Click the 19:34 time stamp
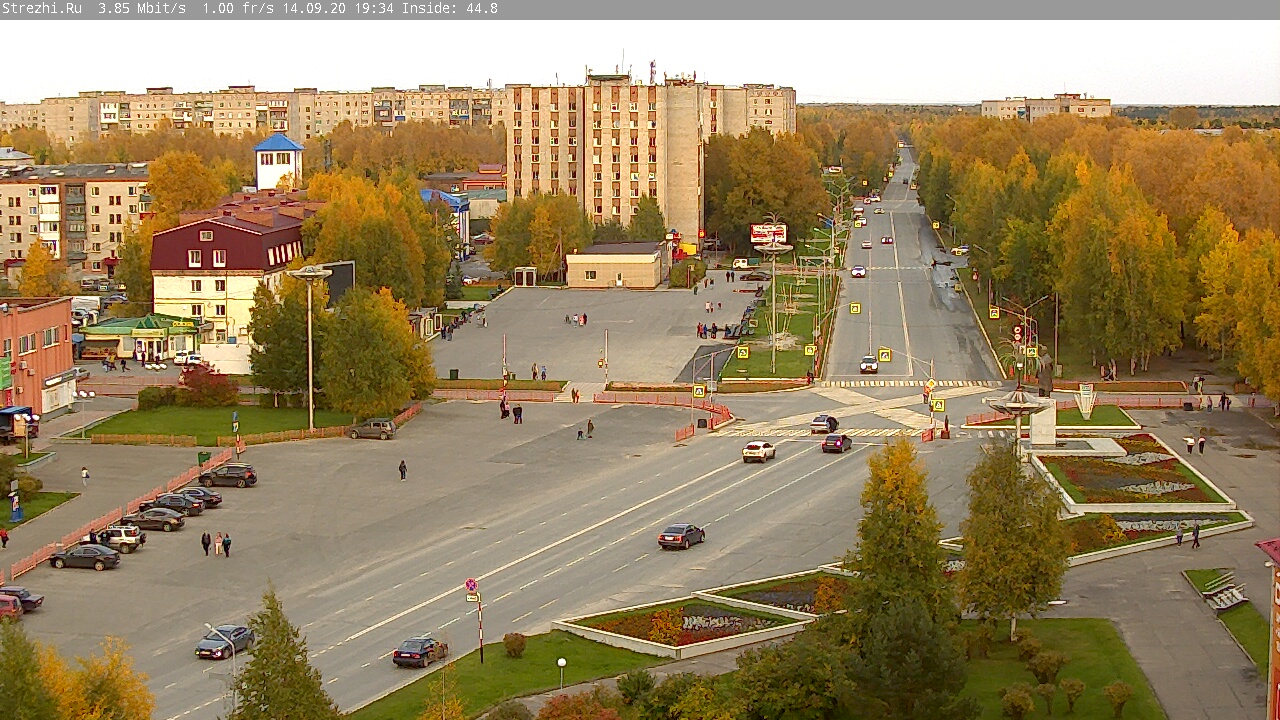This screenshot has height=720, width=1280. 374,9
